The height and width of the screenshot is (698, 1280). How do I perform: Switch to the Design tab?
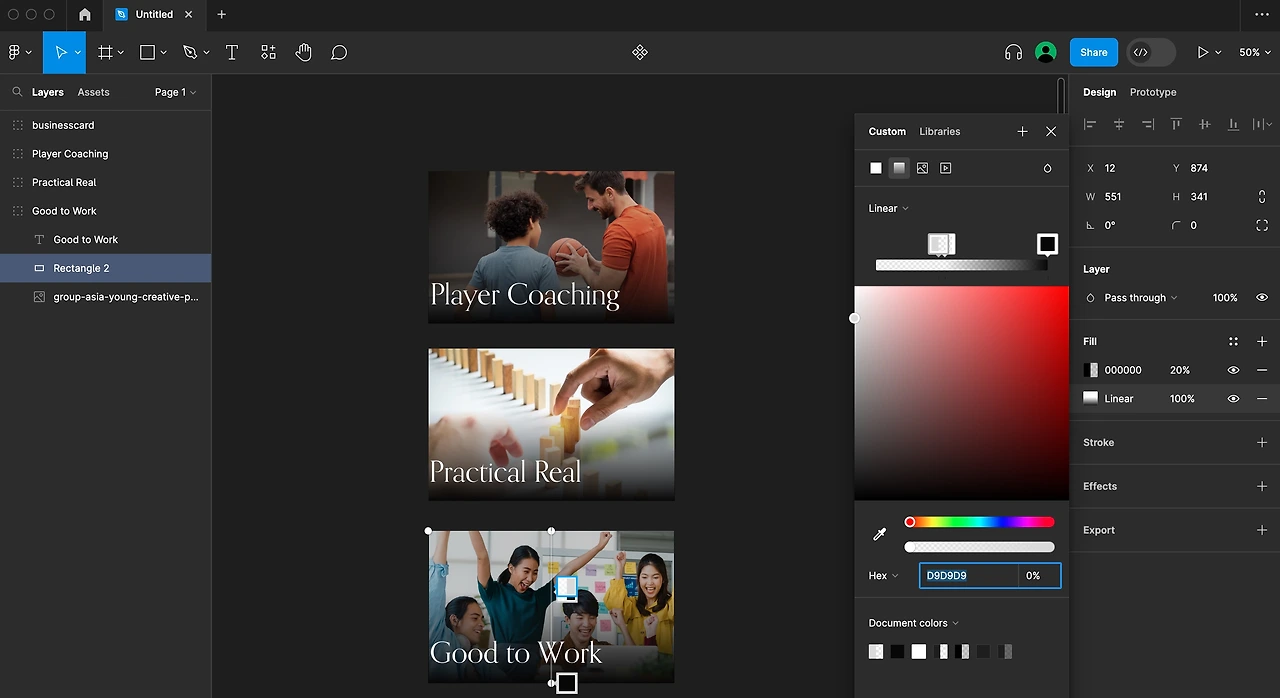point(1099,92)
